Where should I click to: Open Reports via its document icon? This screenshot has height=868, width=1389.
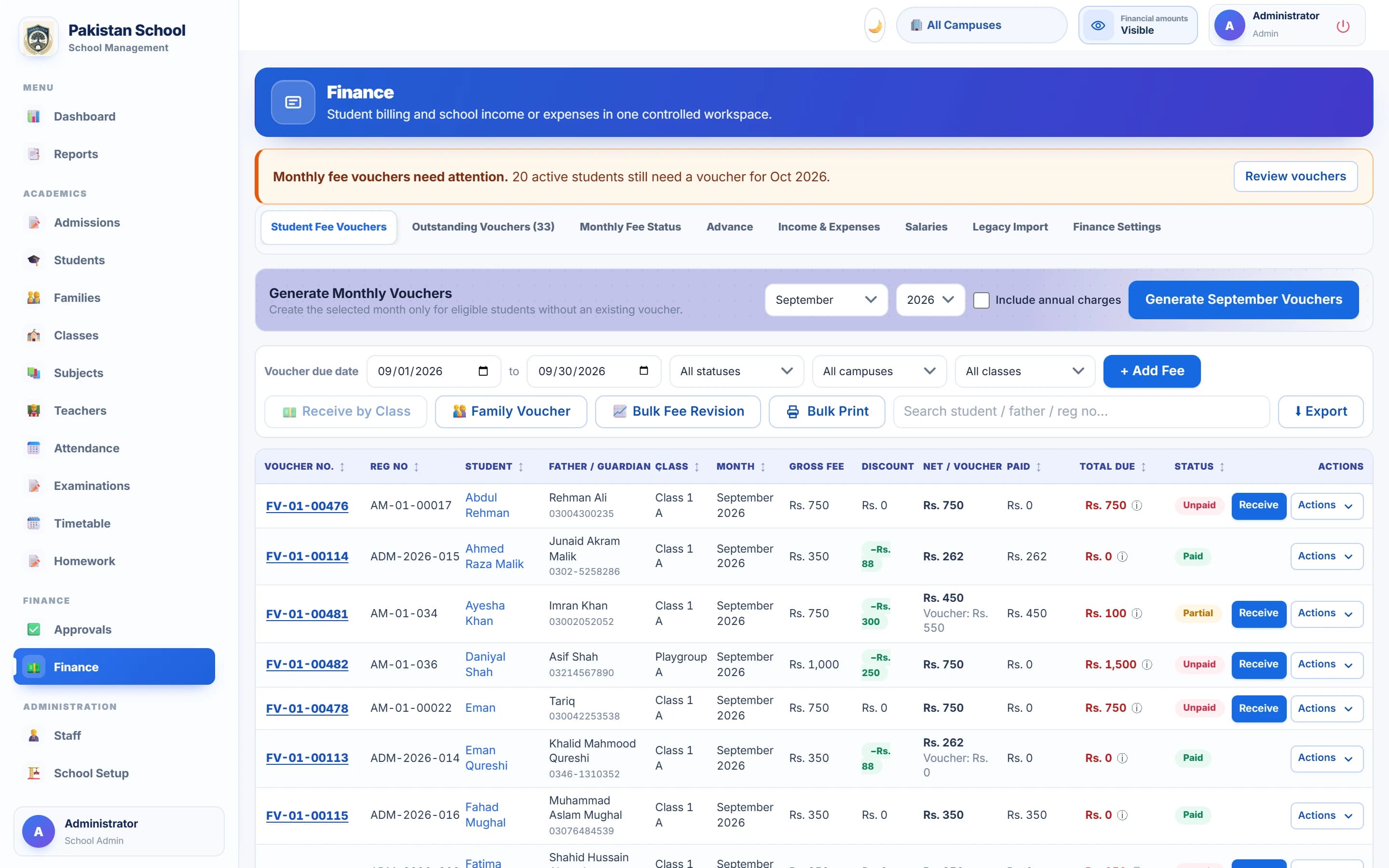34,154
